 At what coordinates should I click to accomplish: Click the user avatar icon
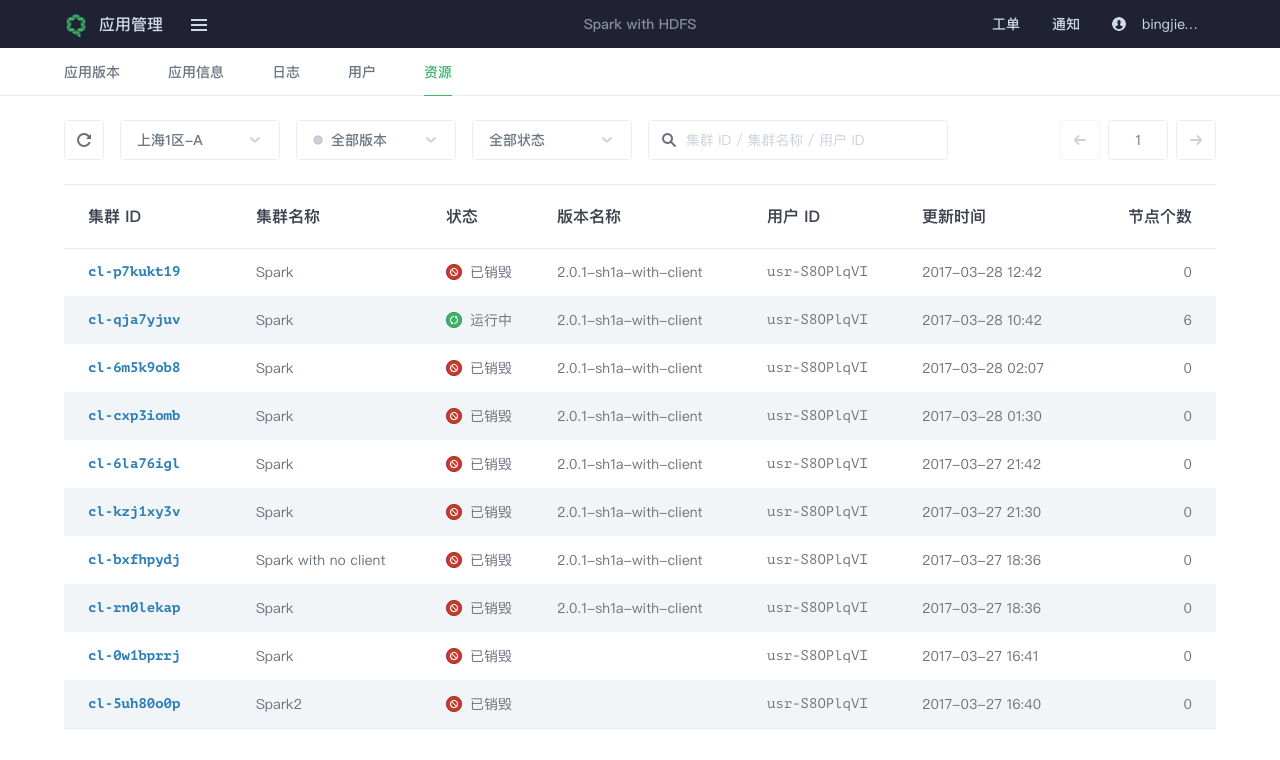click(1119, 24)
